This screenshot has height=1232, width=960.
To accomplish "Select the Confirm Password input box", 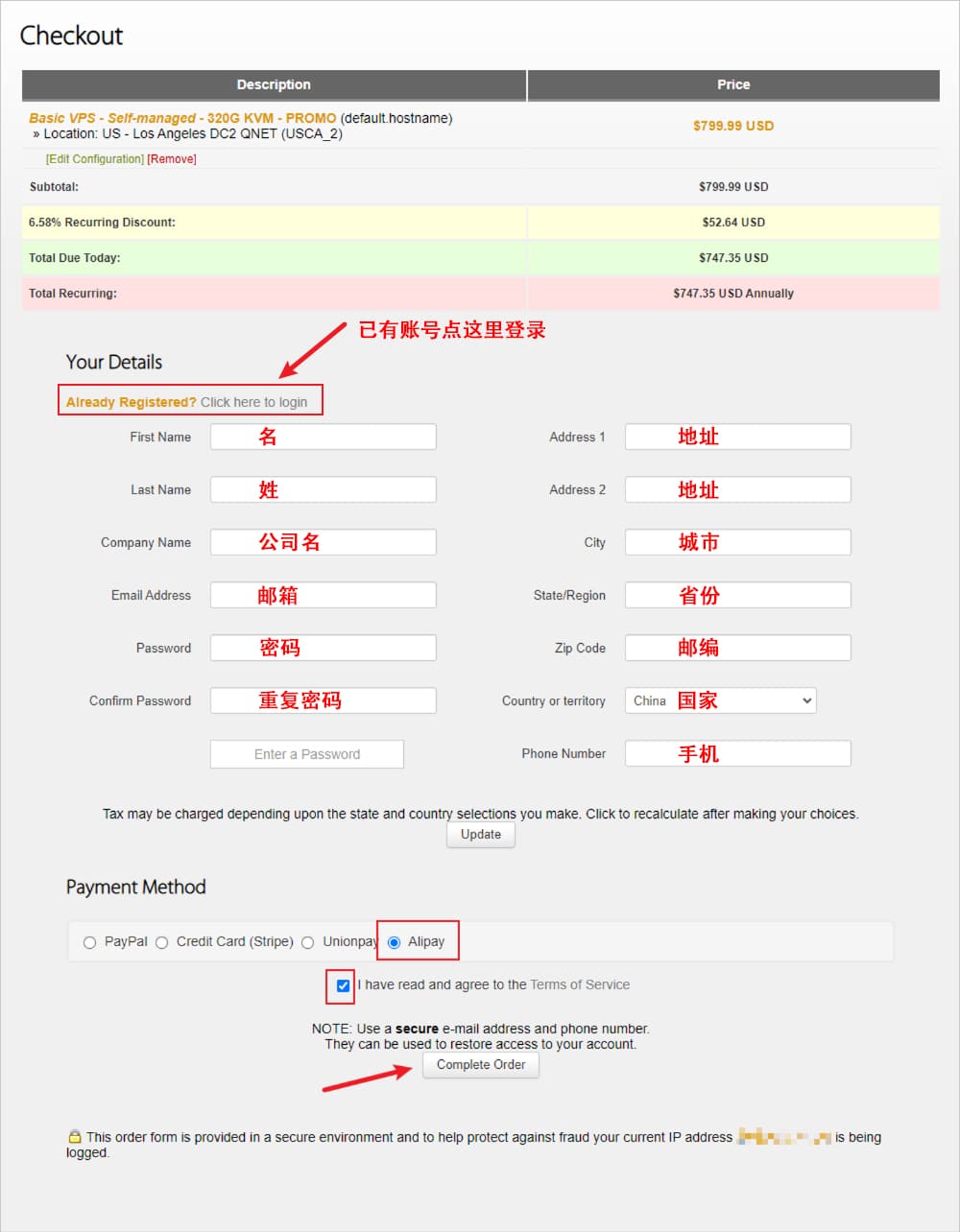I will [323, 700].
